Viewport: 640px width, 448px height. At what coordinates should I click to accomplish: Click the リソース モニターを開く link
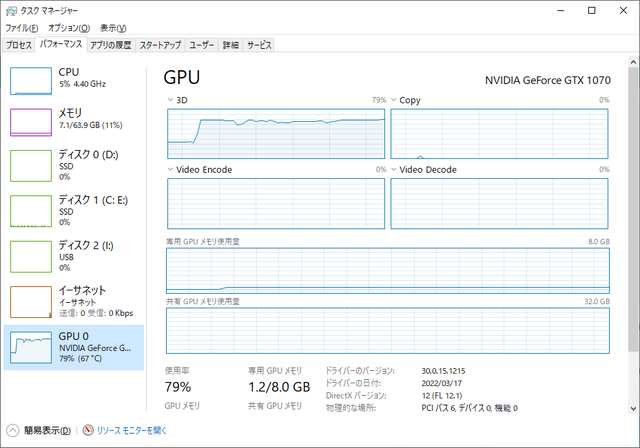tap(130, 430)
